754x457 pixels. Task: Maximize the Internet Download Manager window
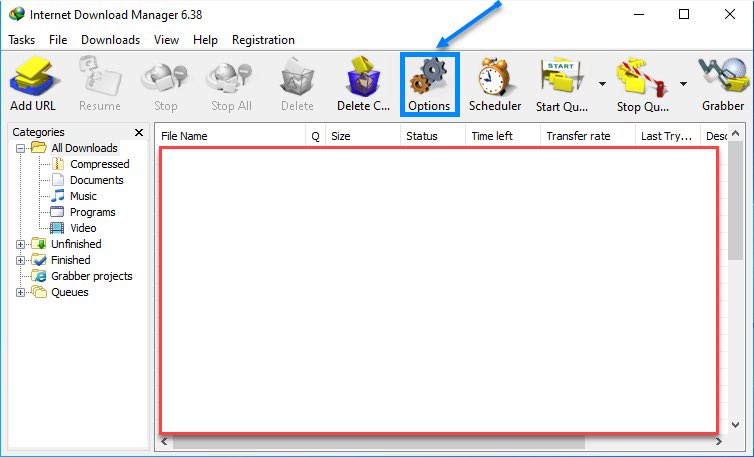[684, 14]
